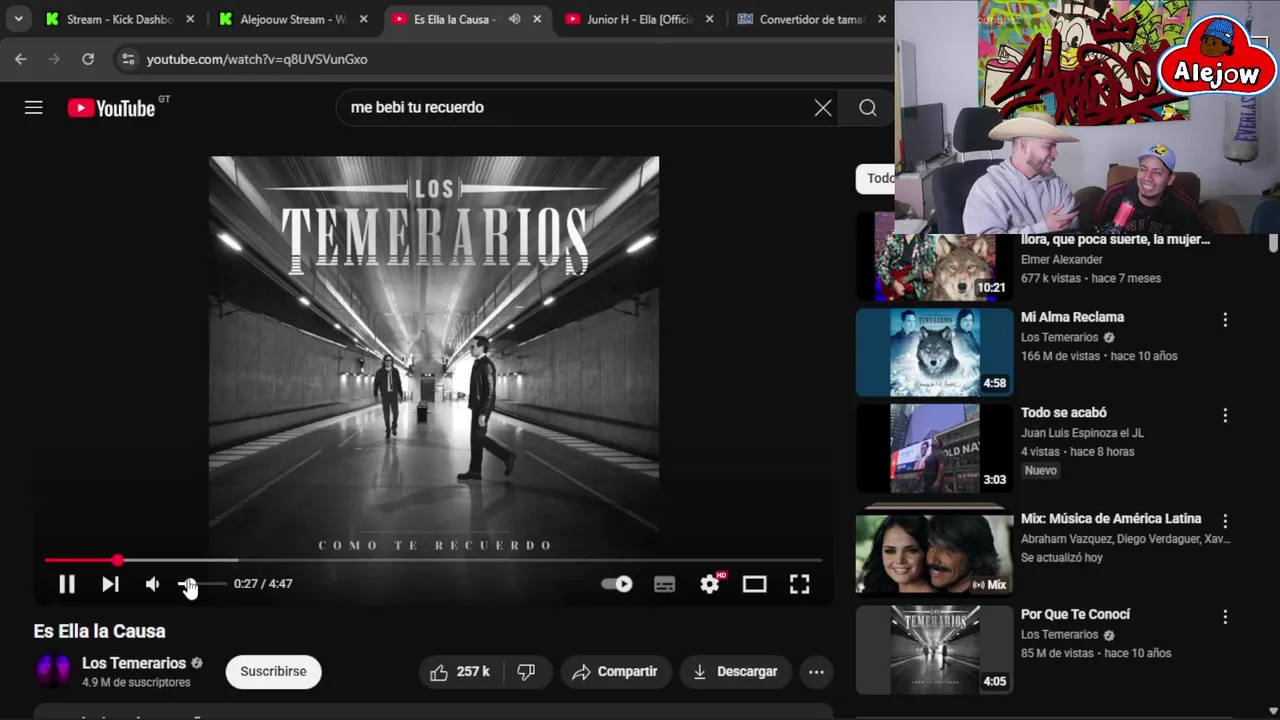Open player settings gear icon
This screenshot has width=1280, height=720.
coord(710,584)
